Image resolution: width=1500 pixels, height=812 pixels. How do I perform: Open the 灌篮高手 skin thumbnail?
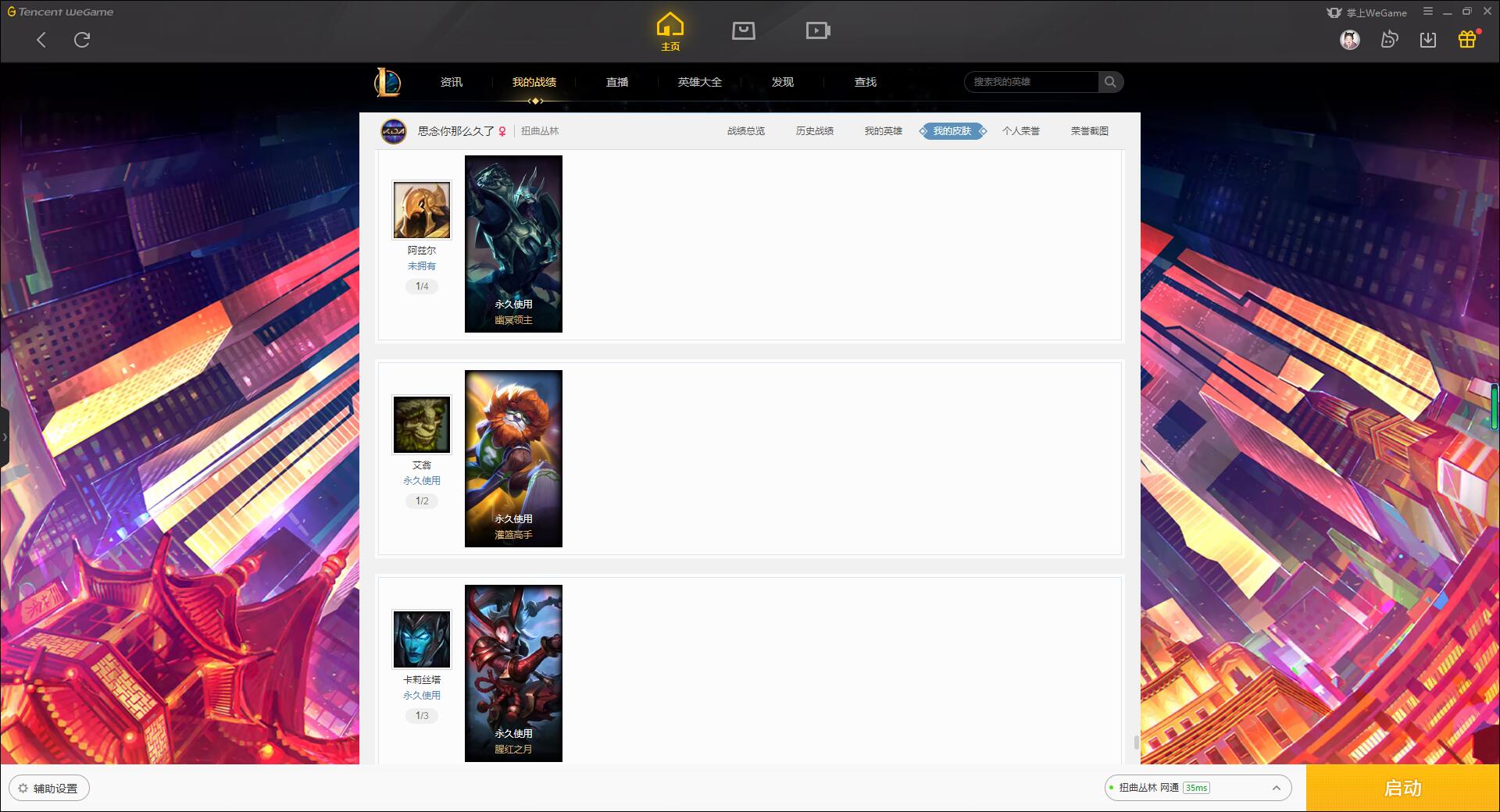513,458
